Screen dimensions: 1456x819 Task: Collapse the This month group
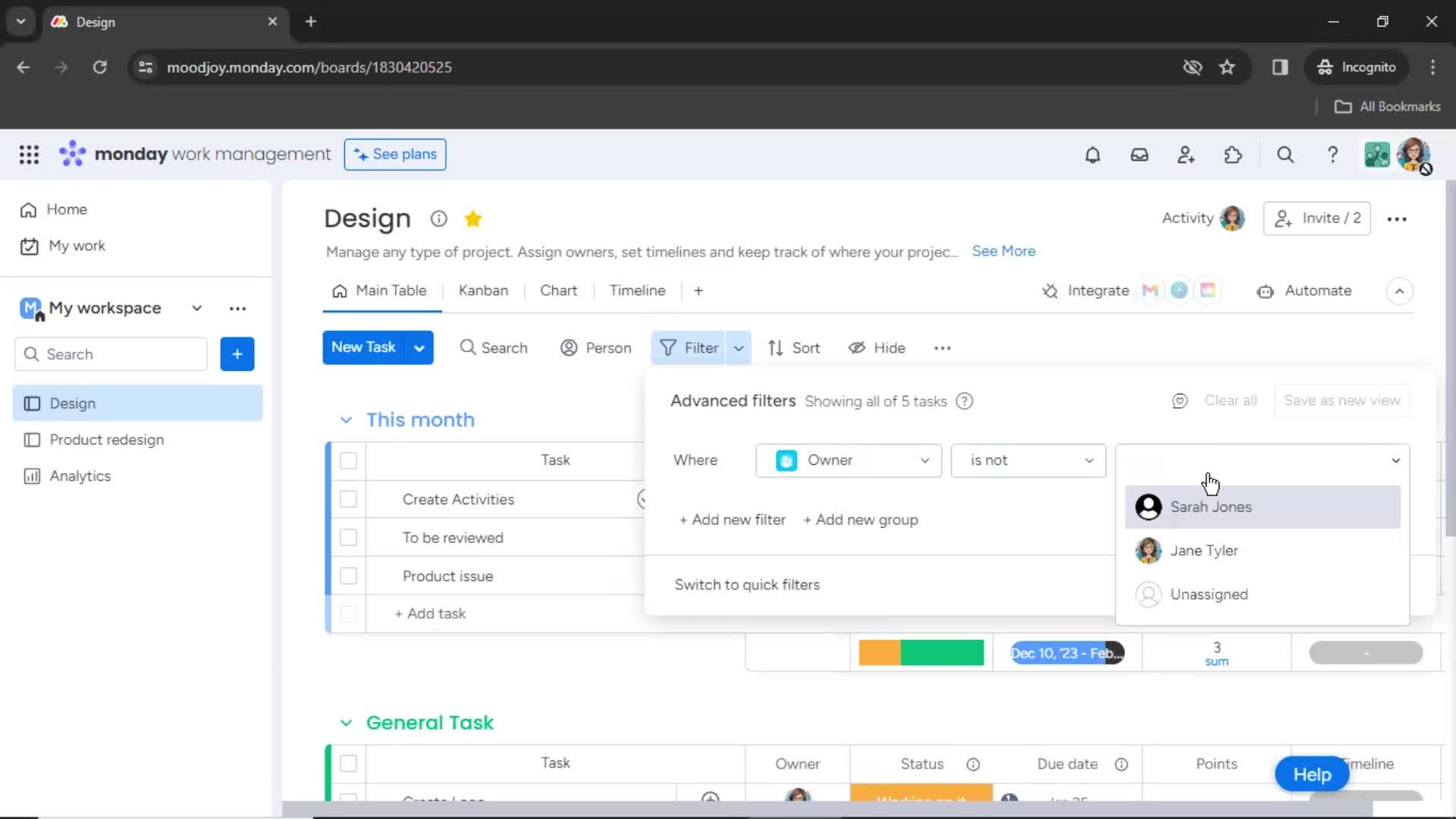(x=346, y=420)
